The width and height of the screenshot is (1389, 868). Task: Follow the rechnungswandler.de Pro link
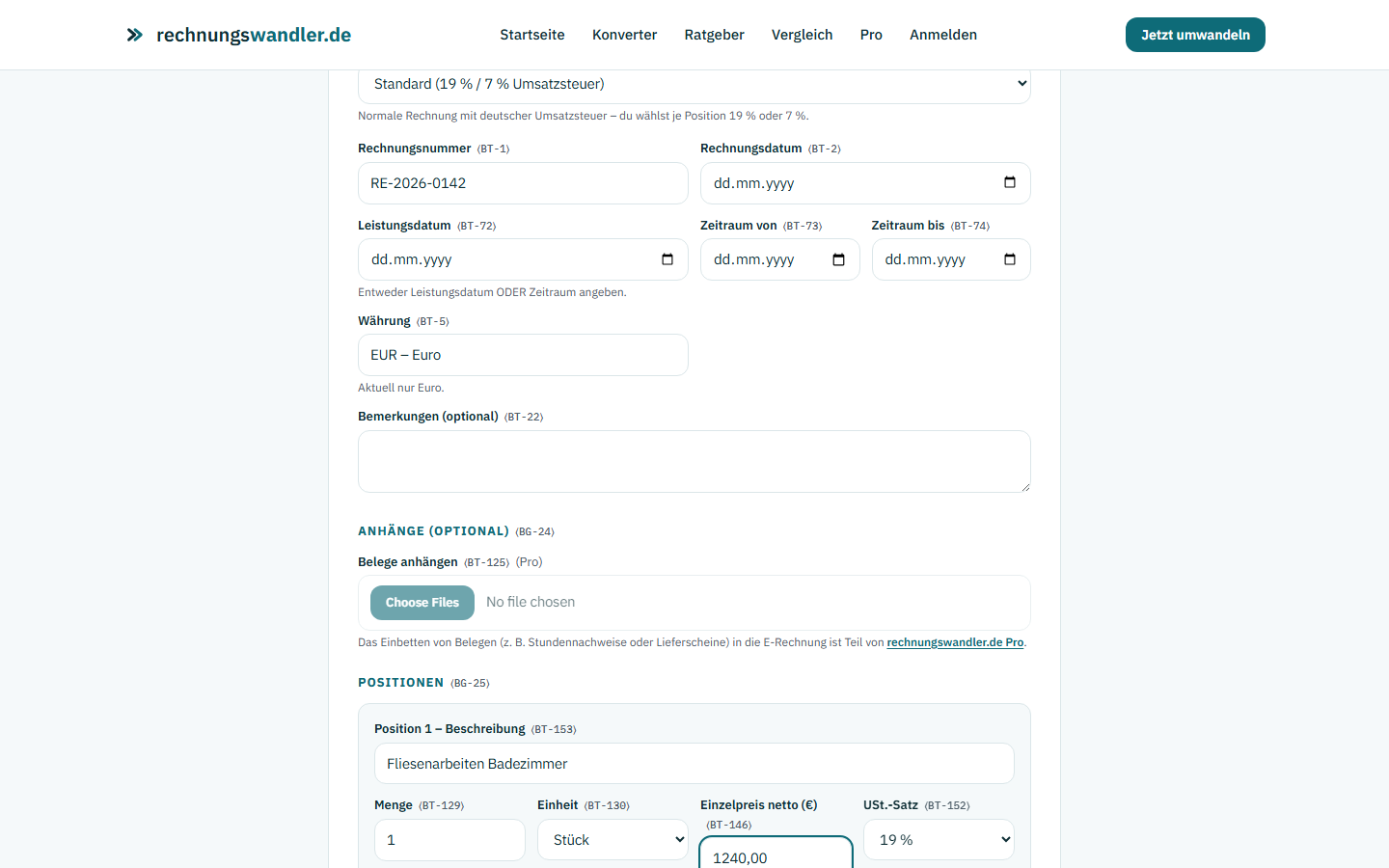click(955, 642)
